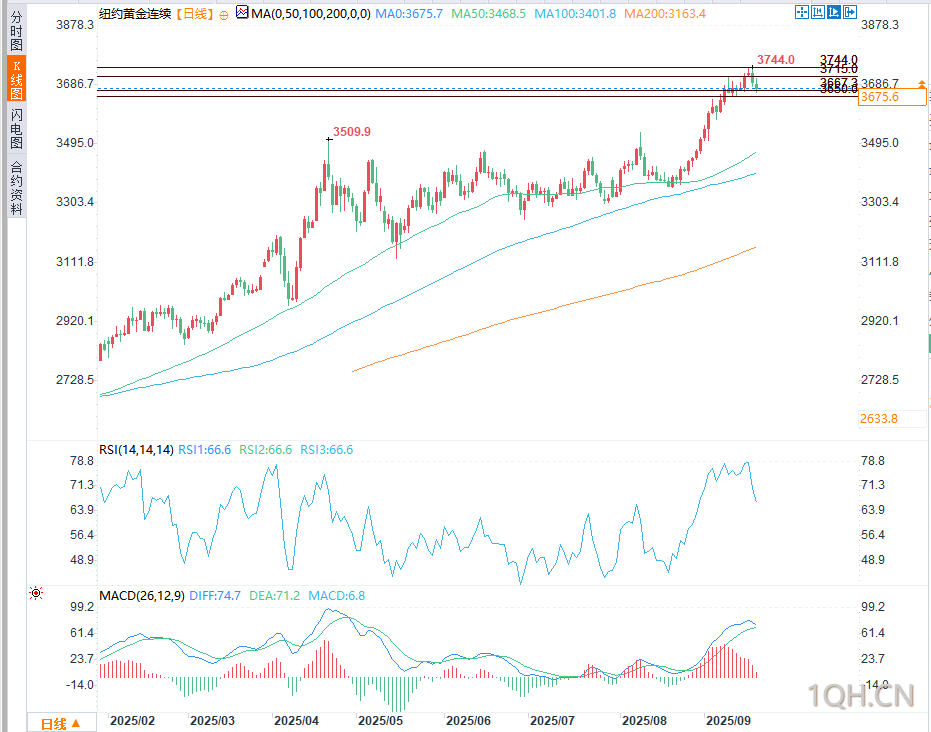Click the 2025/02 date label on the time axis

[x=132, y=721]
